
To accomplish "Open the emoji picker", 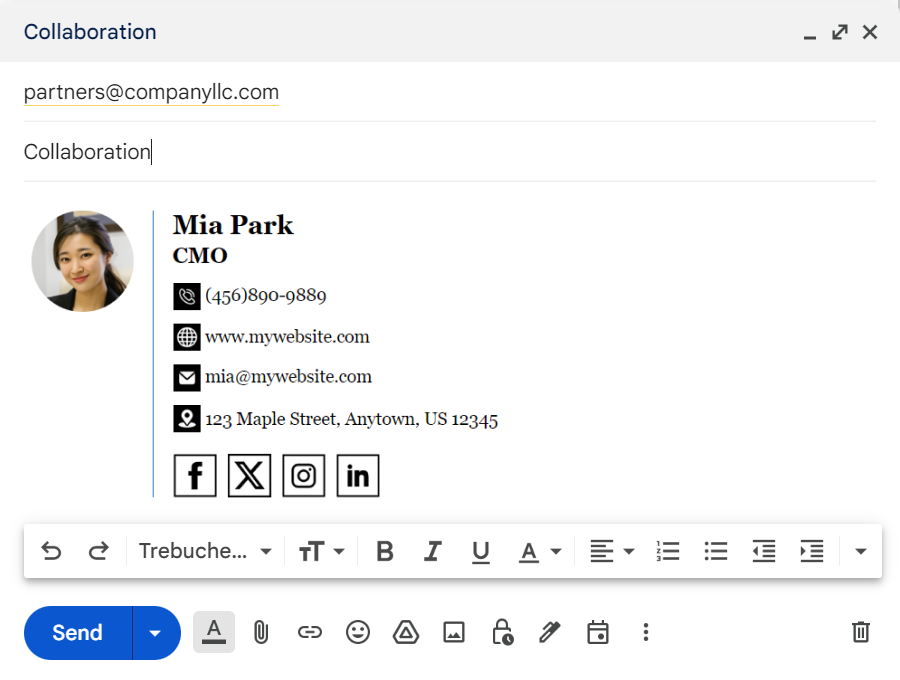I will click(x=358, y=632).
